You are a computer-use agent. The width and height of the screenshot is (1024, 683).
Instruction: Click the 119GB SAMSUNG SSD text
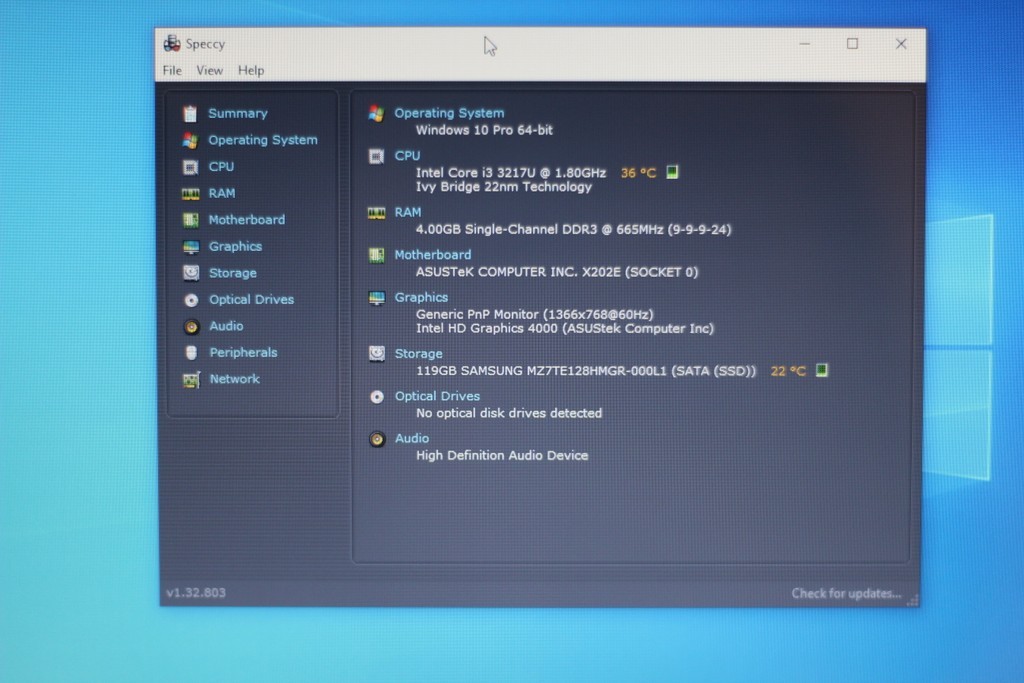click(x=586, y=372)
